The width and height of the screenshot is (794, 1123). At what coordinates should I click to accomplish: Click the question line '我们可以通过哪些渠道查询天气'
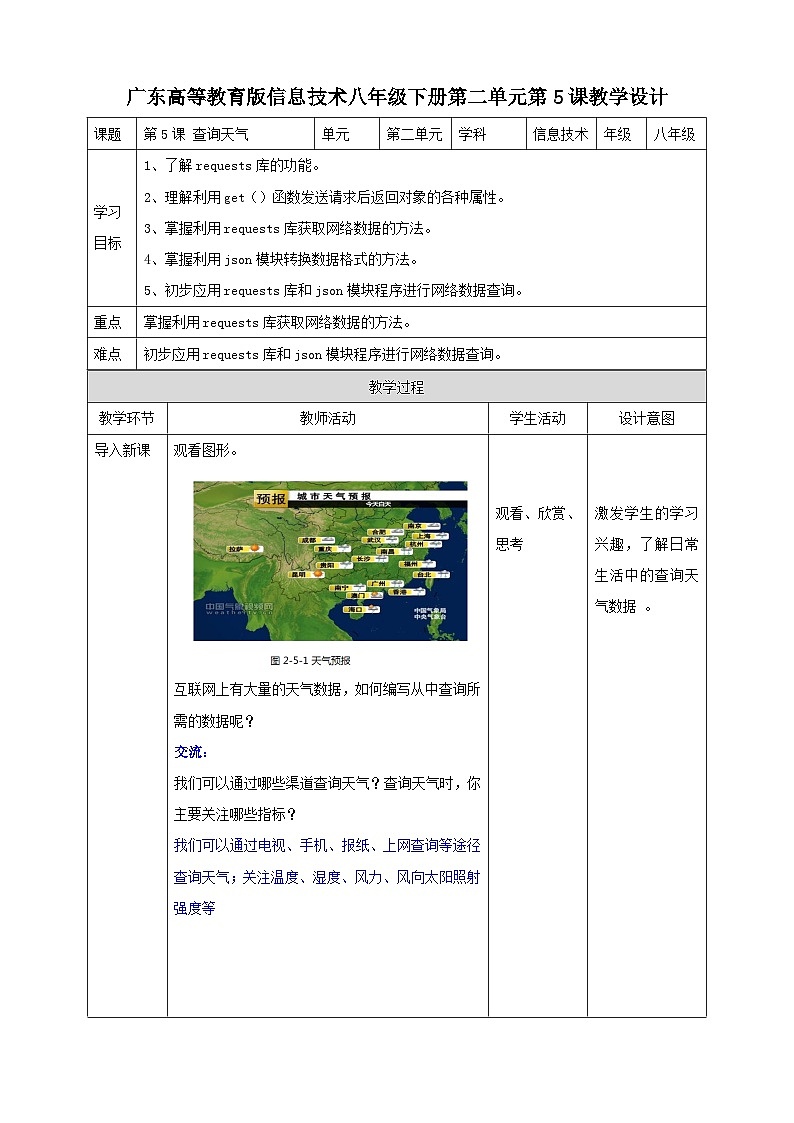(x=326, y=784)
